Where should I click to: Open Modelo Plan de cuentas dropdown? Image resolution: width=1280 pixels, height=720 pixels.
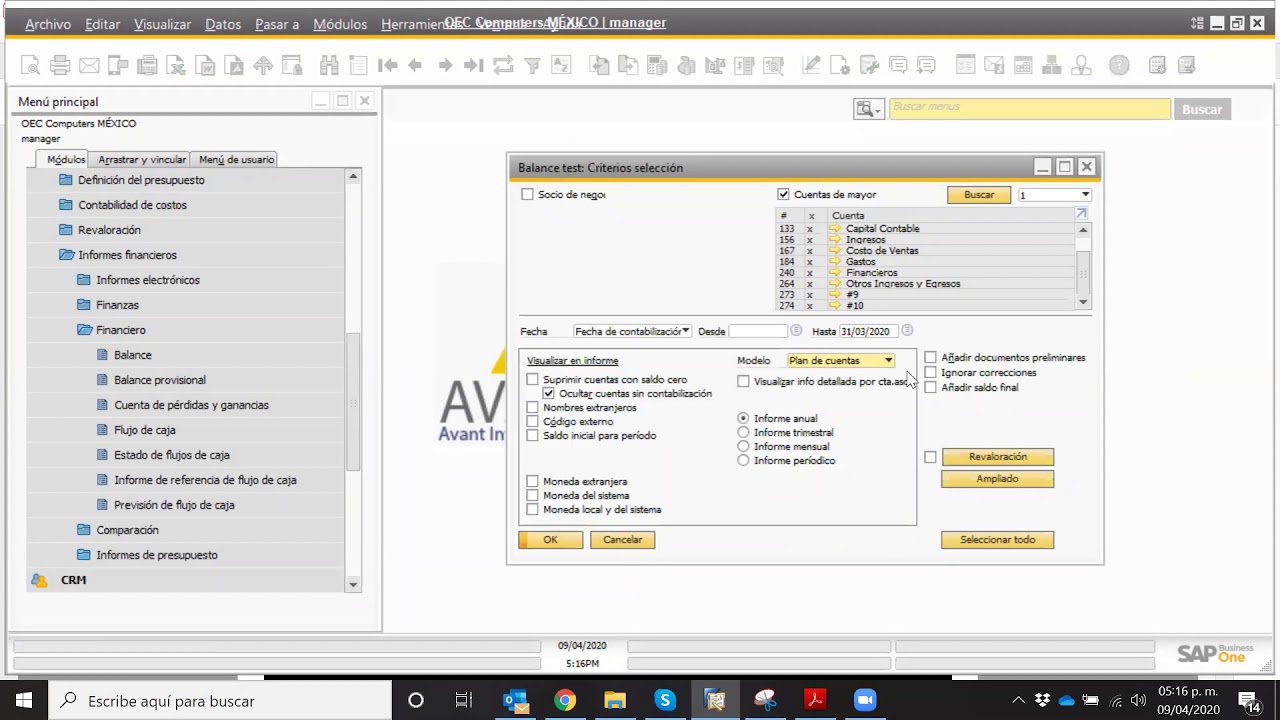841,360
